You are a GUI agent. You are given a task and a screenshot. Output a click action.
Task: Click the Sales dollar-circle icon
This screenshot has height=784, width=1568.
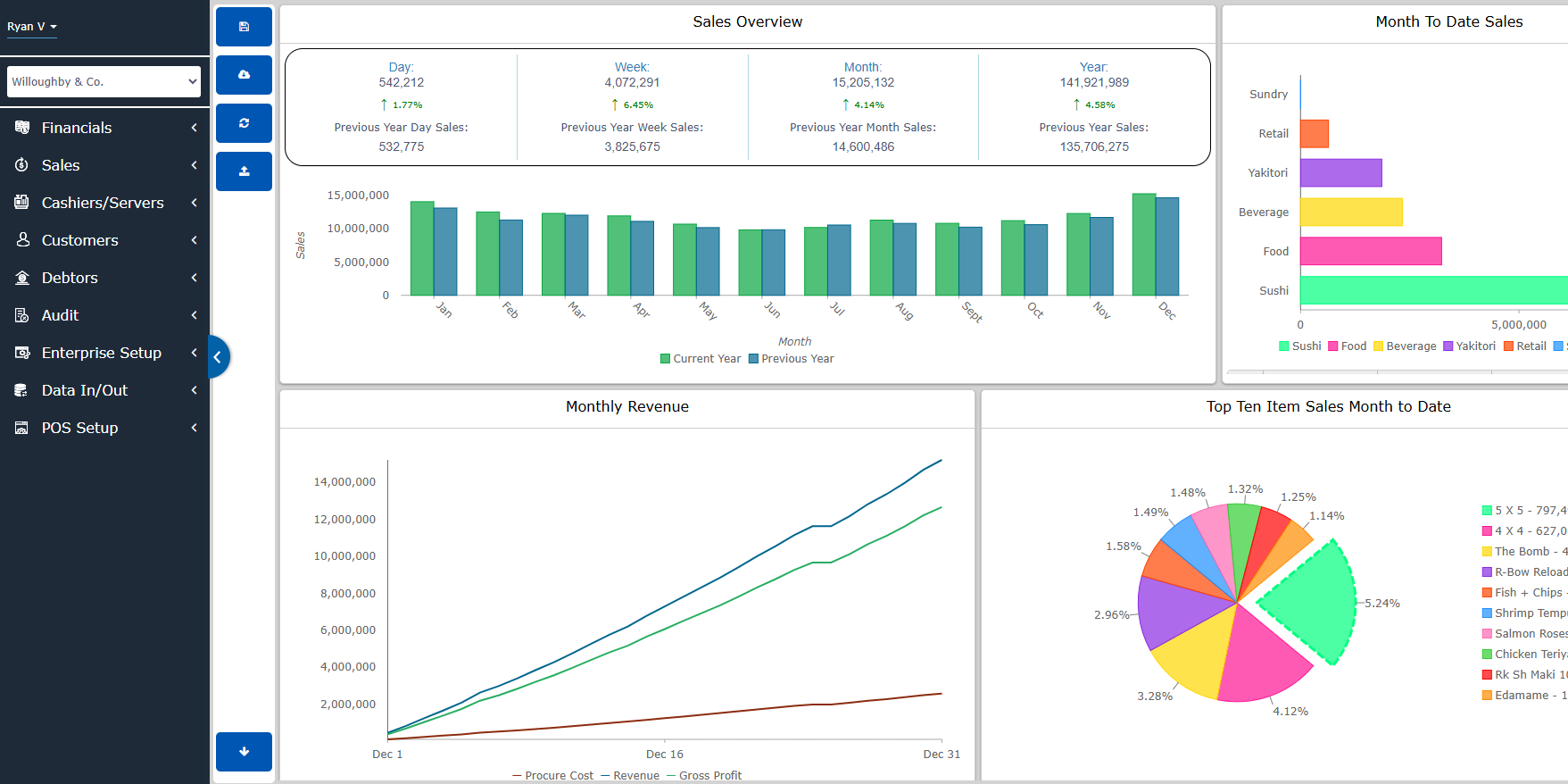tap(22, 165)
